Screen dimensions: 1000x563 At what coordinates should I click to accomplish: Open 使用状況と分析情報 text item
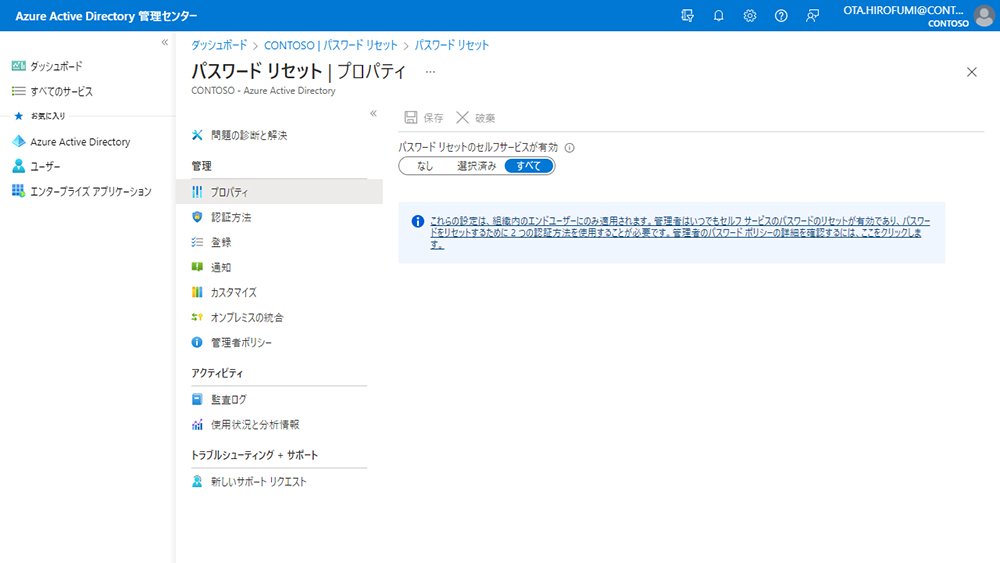click(x=255, y=424)
